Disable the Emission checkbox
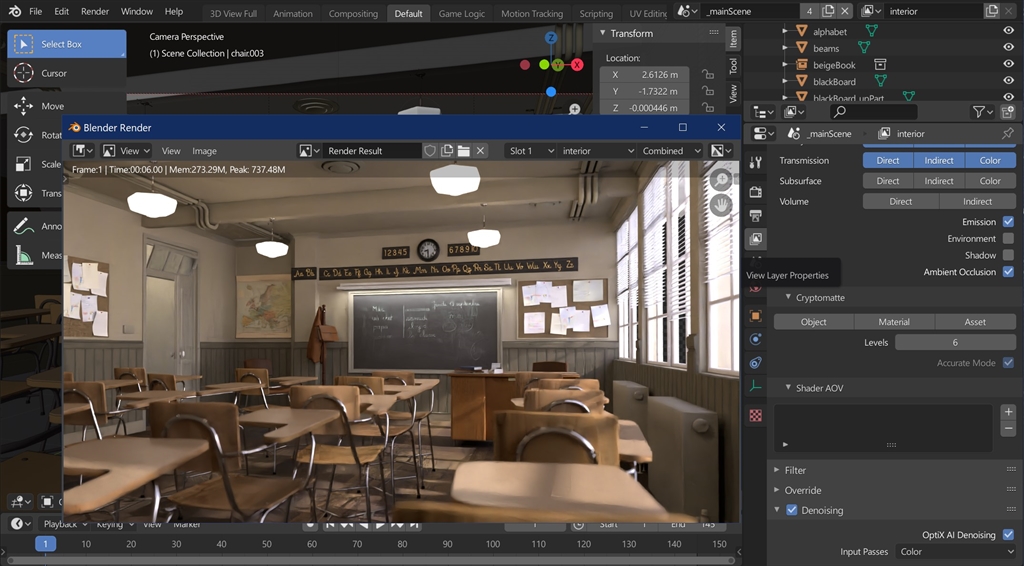 (x=1008, y=222)
